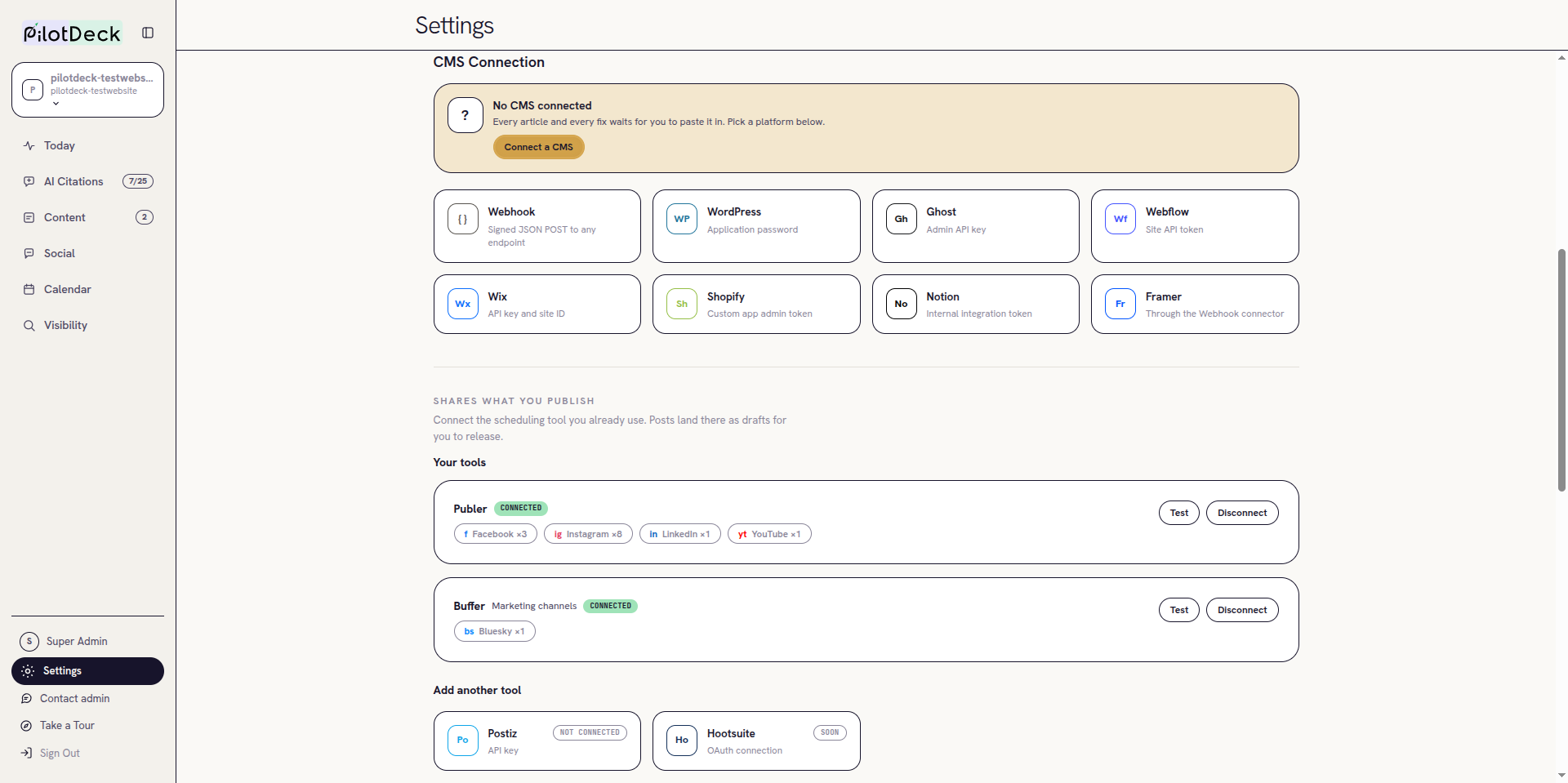Click the Ho Hootsuite icon
Screen dimensions: 1568x783
682,741
